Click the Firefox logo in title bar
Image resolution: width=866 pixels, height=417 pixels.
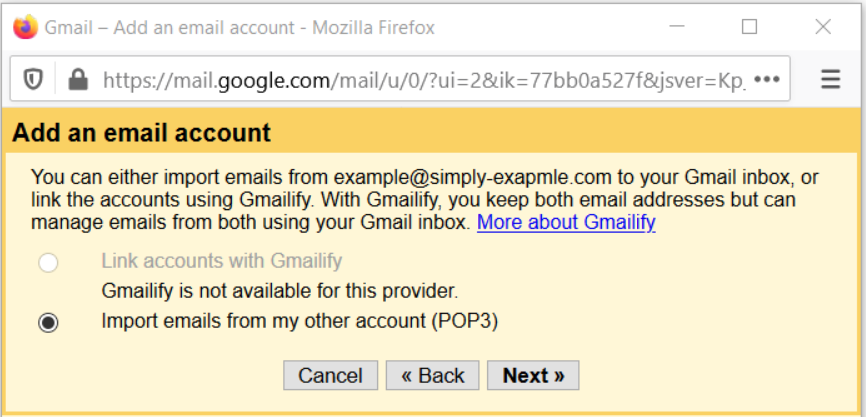25,27
